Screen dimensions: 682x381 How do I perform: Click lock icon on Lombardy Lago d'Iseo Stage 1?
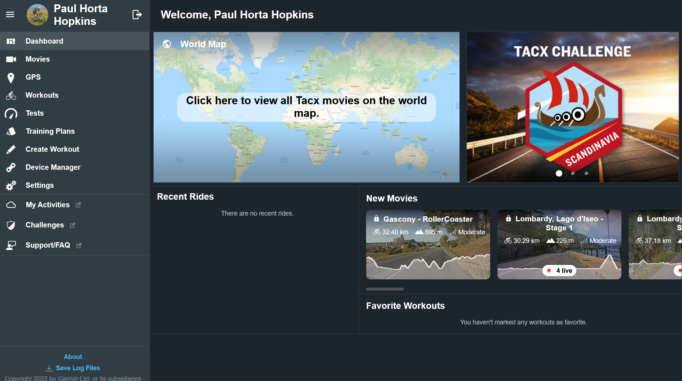click(508, 218)
